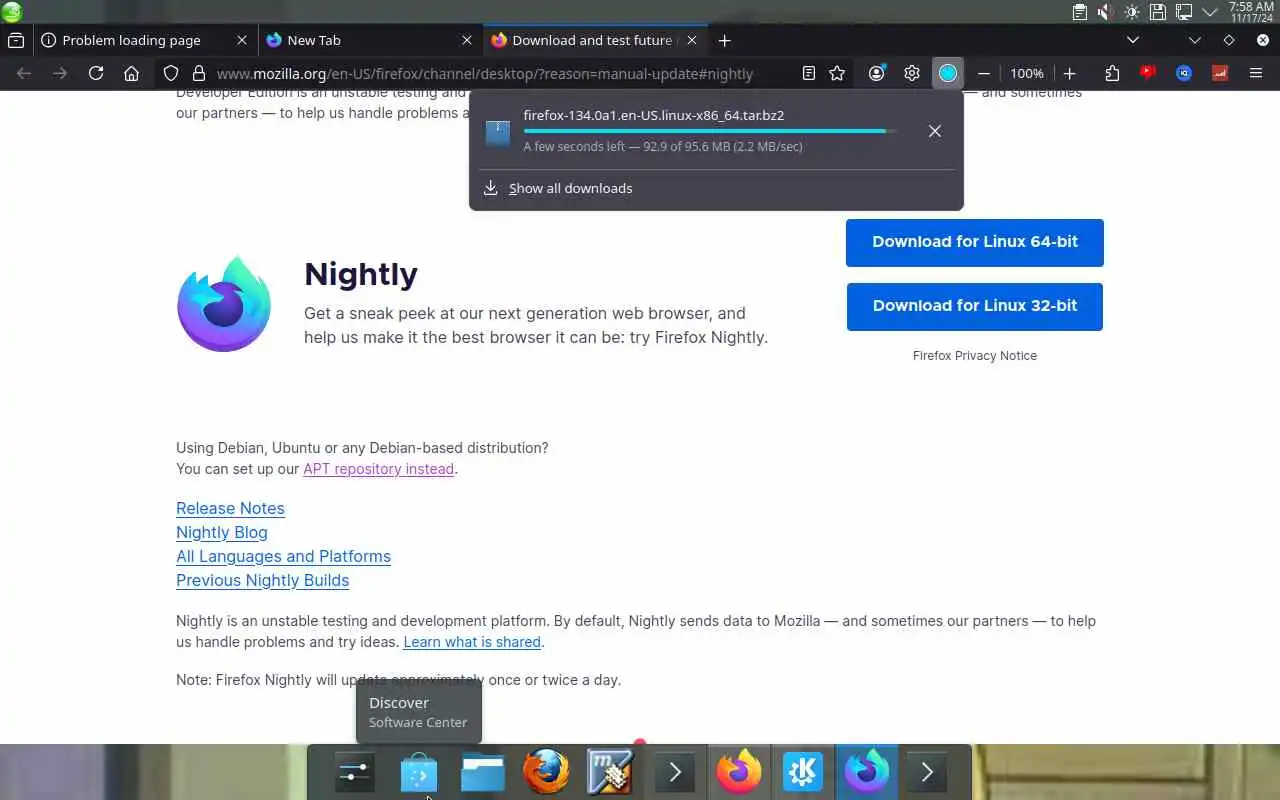1280x800 pixels.
Task: Zoom in with the plus button
Action: click(1069, 73)
